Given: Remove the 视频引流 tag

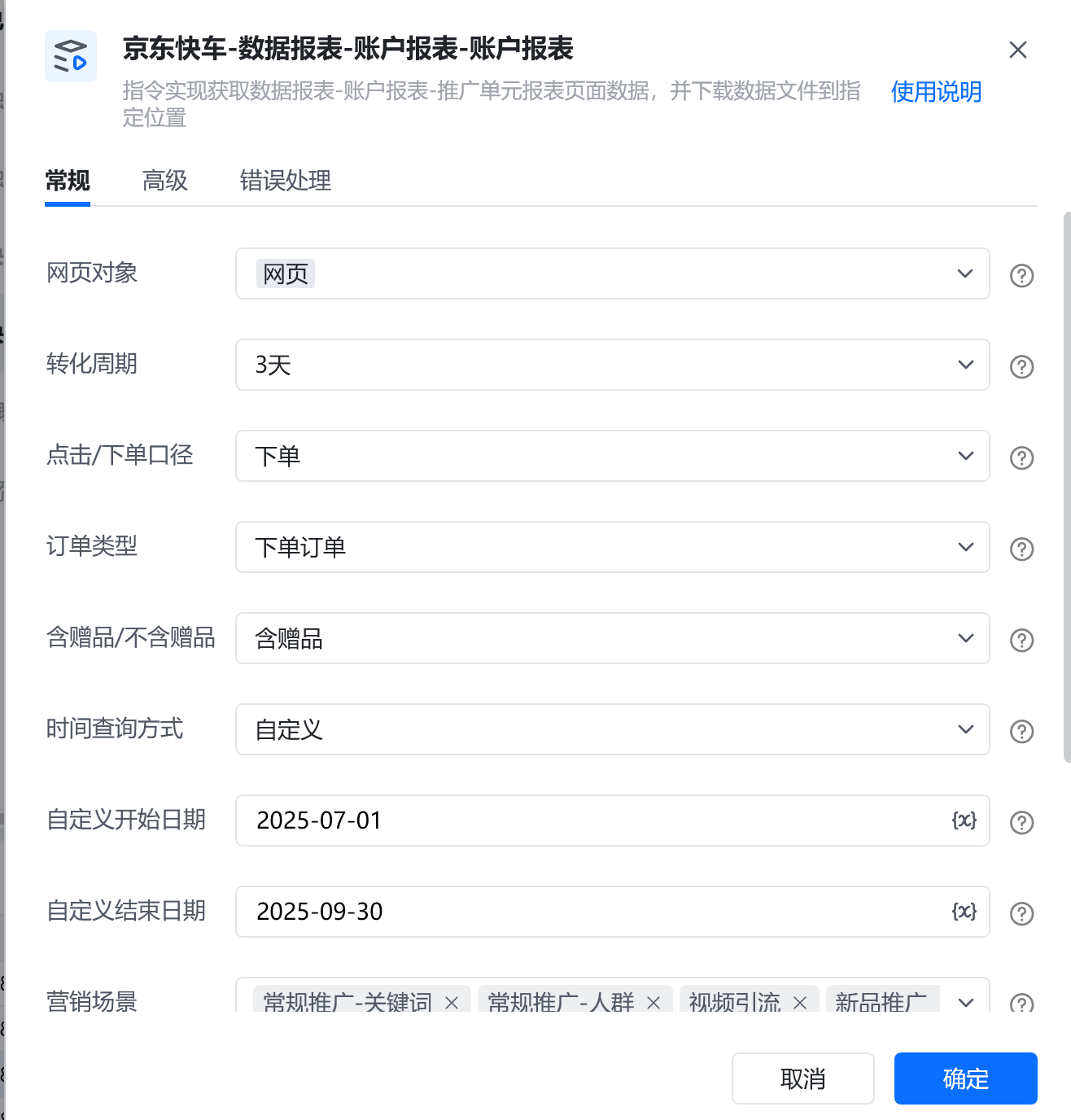Looking at the screenshot, I should pyautogui.click(x=799, y=1002).
